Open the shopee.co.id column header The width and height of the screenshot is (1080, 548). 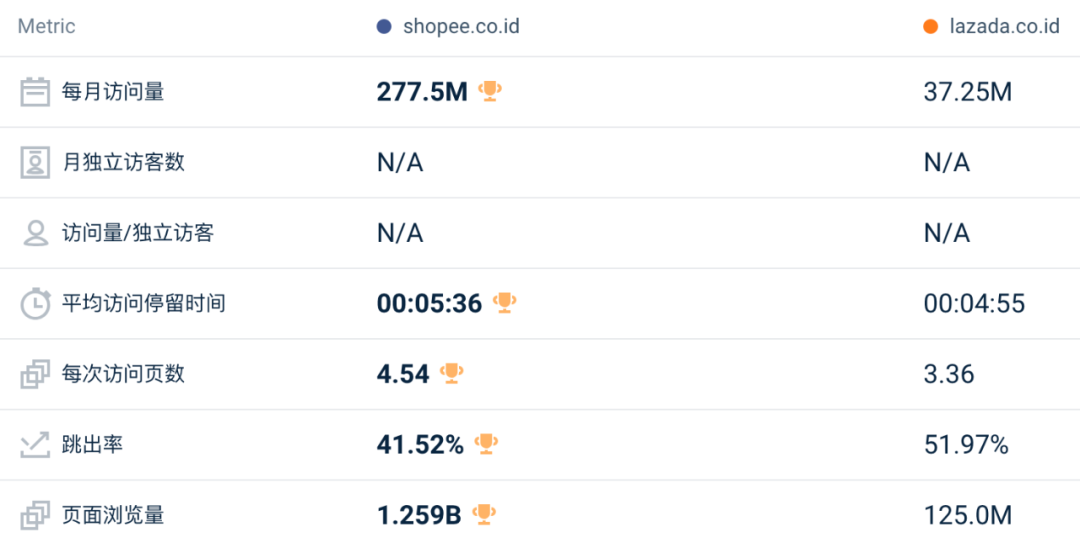click(x=461, y=27)
